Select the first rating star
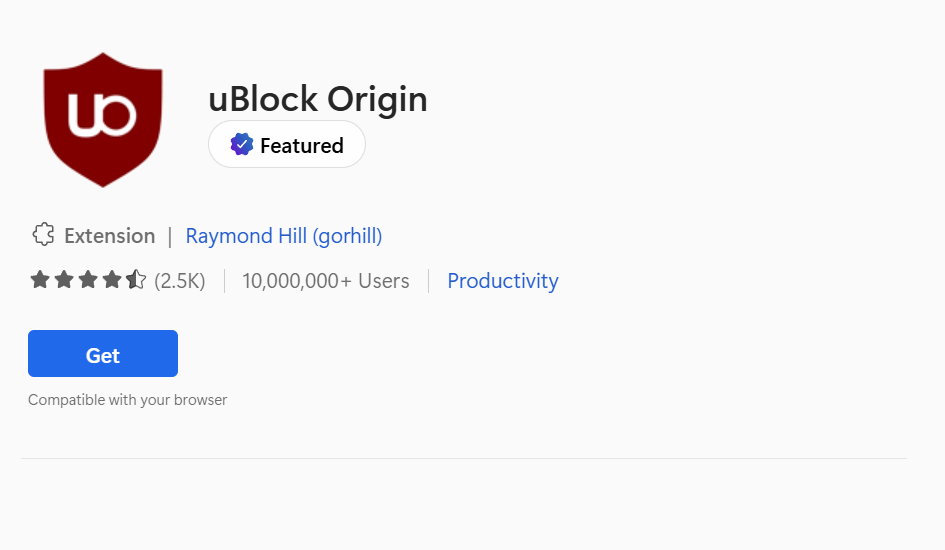The width and height of the screenshot is (945, 550). 40,280
